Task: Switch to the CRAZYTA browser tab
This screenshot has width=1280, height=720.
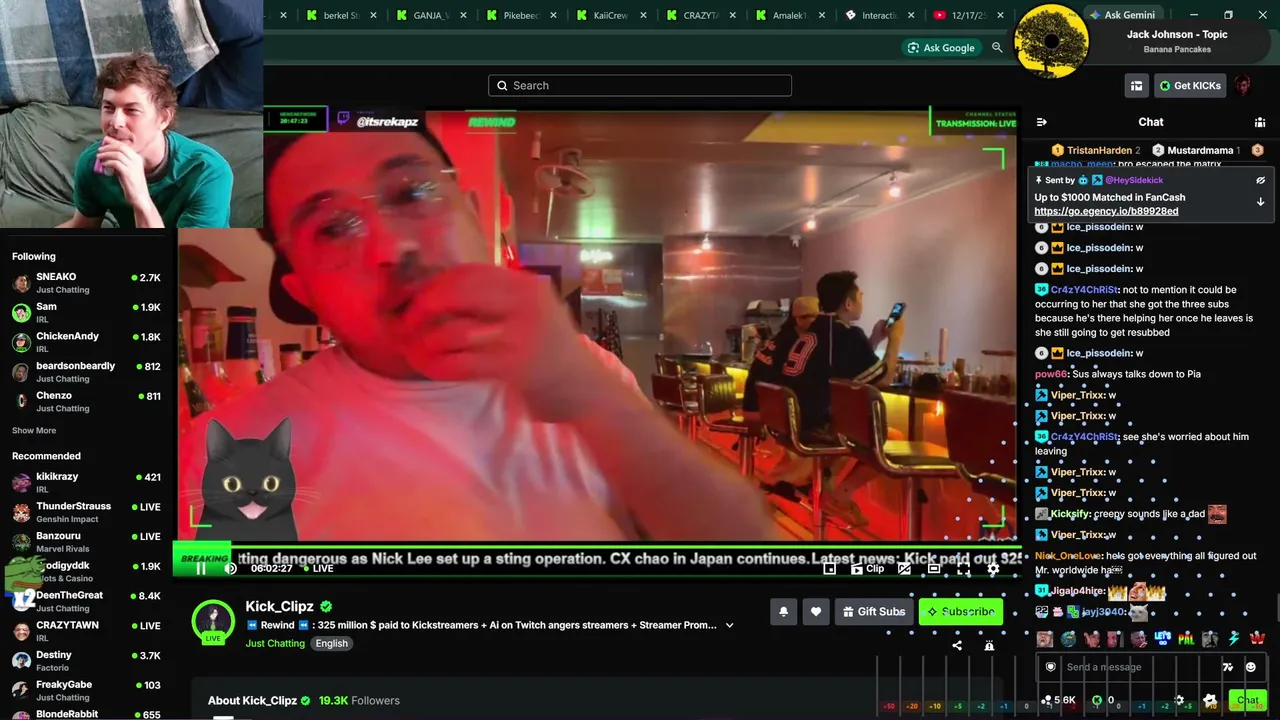Action: (x=701, y=15)
